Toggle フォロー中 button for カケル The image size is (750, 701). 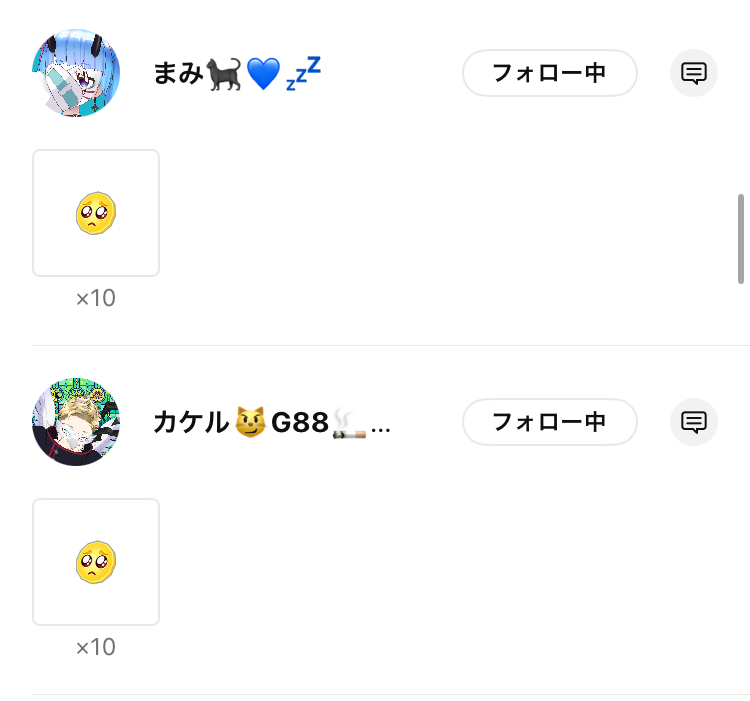pos(550,422)
